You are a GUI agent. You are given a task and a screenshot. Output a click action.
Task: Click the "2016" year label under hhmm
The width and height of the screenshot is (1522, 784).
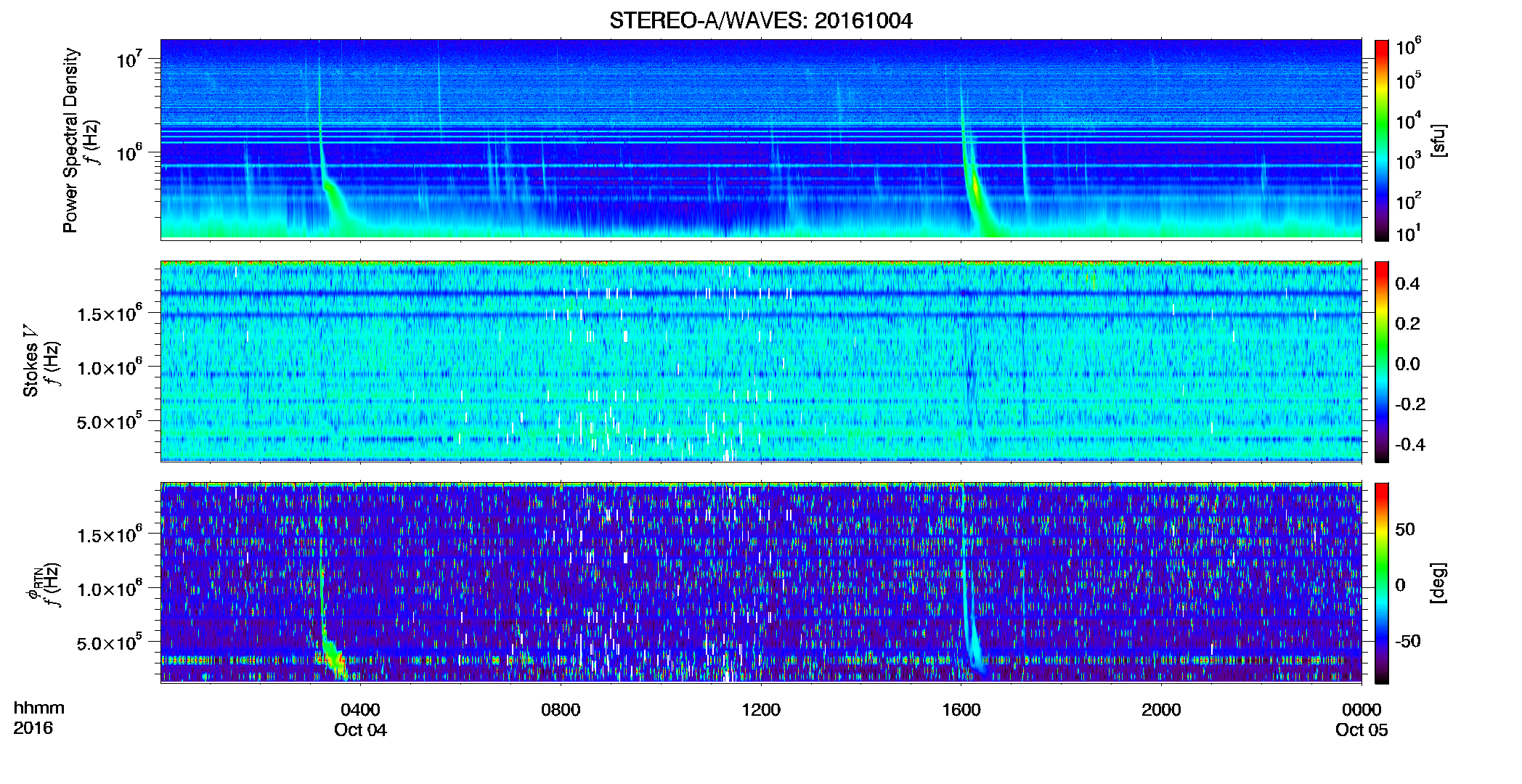(33, 728)
